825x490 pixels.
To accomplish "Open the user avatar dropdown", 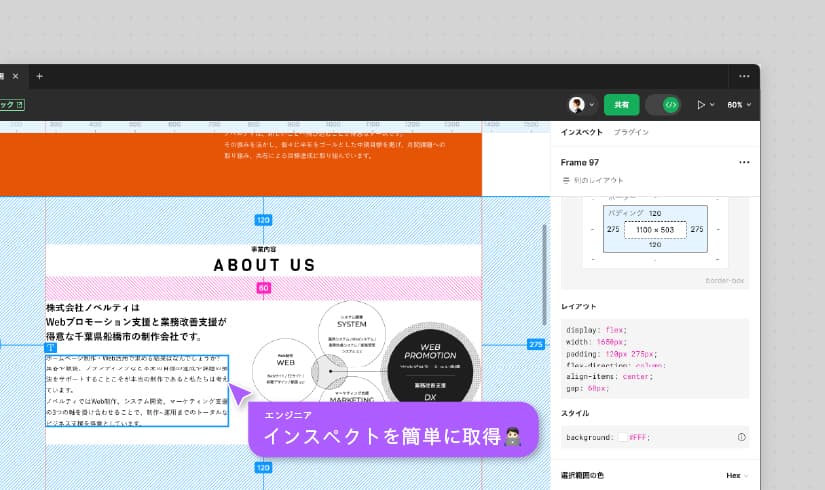I will click(582, 104).
